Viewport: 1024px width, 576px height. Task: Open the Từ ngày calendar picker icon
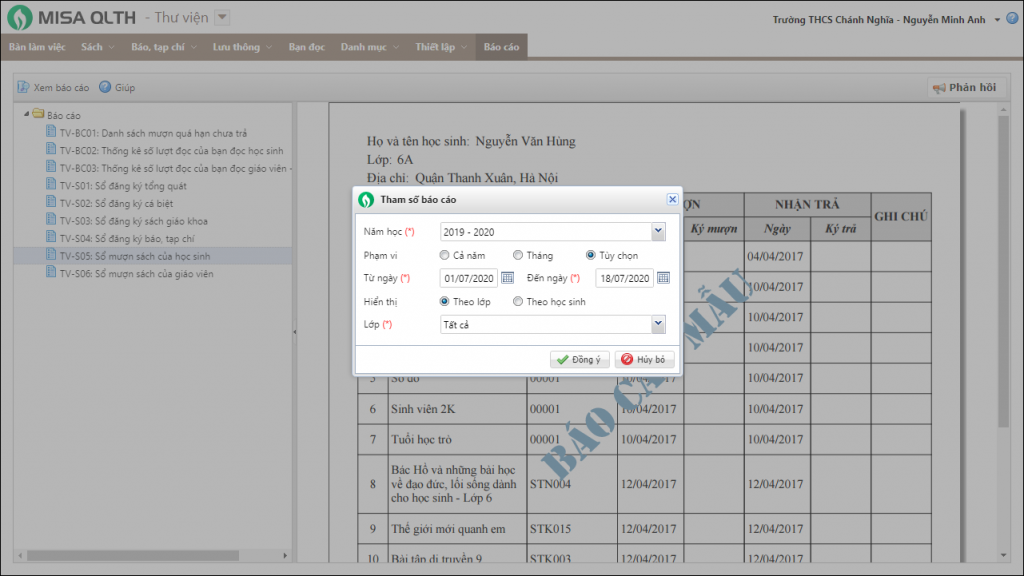coord(507,278)
